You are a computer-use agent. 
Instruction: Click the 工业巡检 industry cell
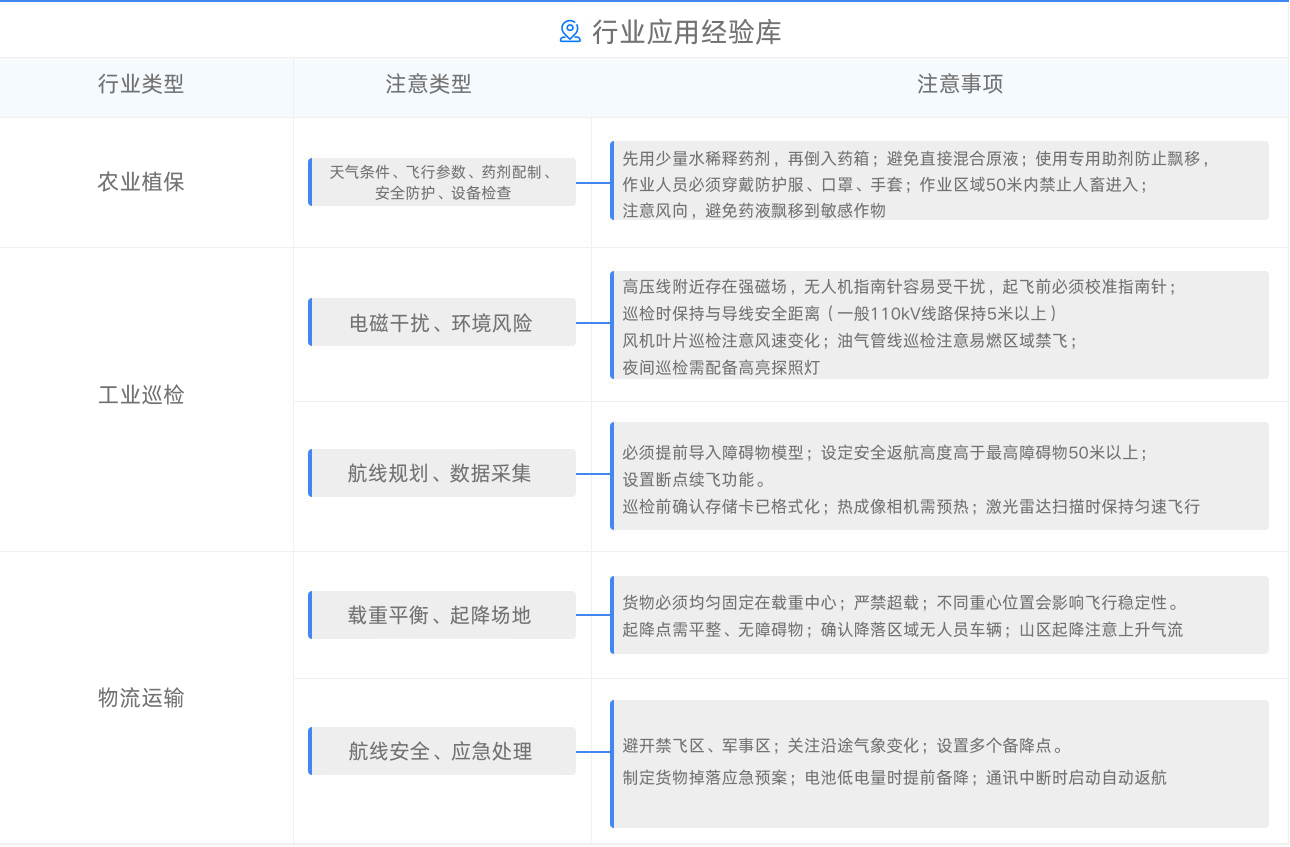coord(141,395)
